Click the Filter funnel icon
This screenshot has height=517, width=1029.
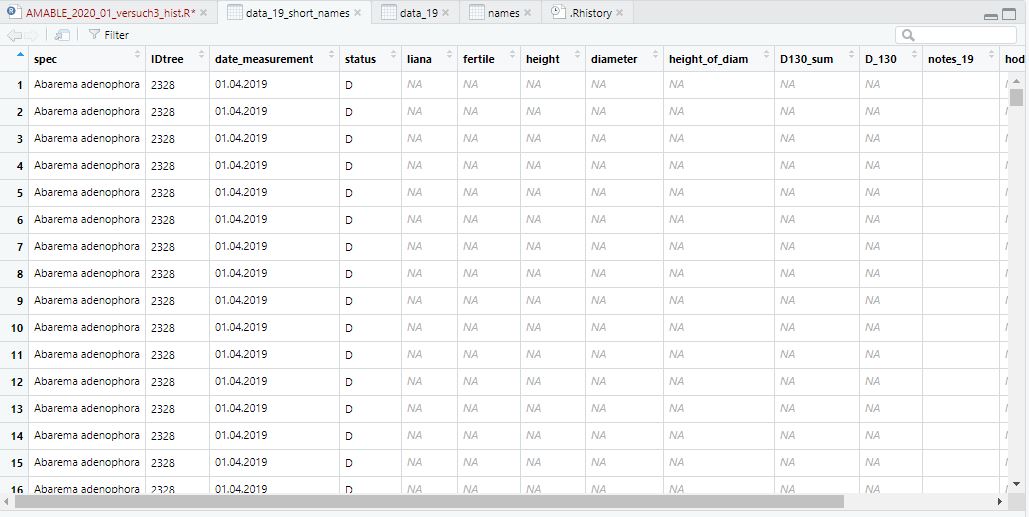94,35
